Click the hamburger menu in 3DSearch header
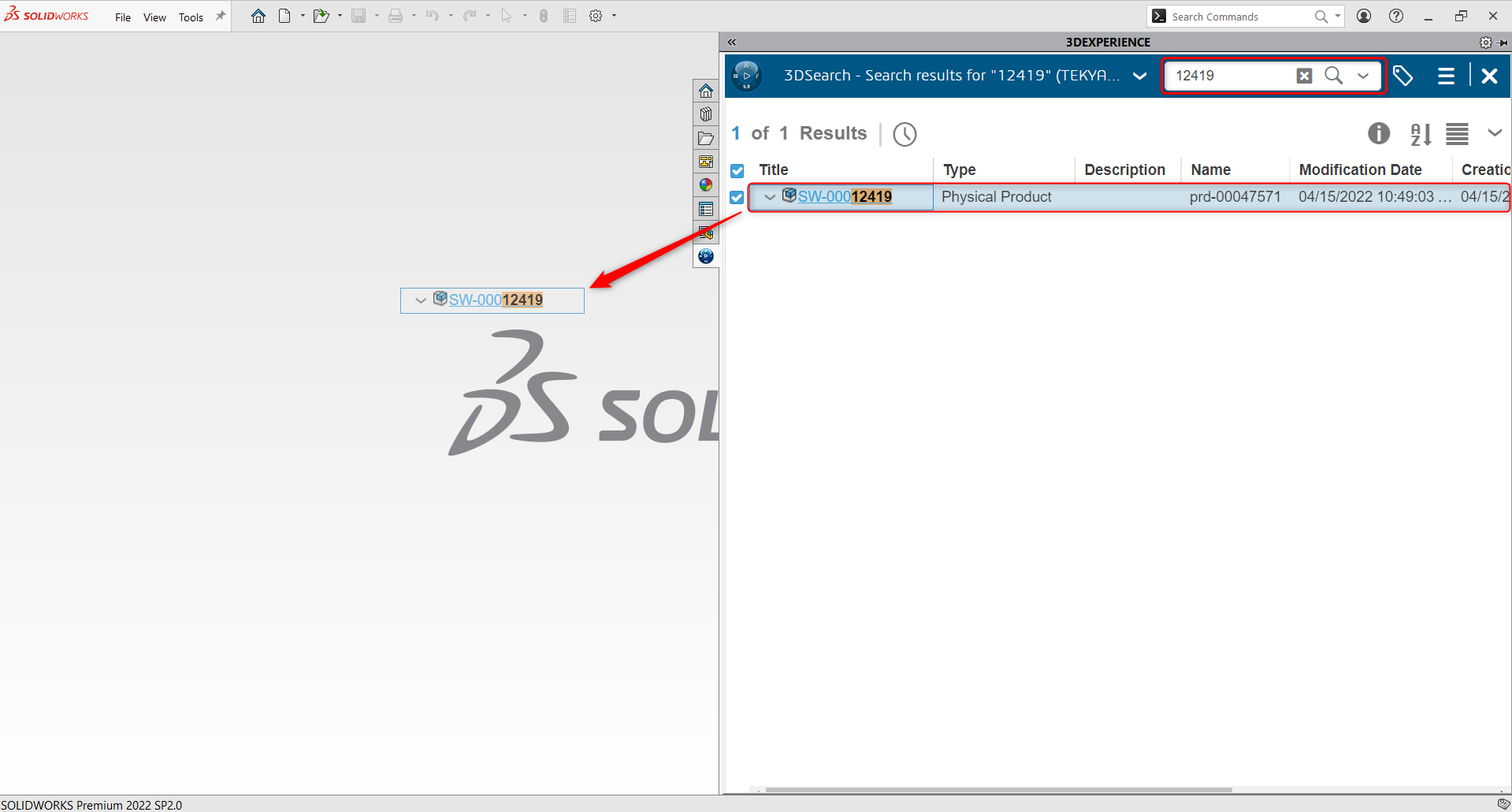 [x=1447, y=76]
